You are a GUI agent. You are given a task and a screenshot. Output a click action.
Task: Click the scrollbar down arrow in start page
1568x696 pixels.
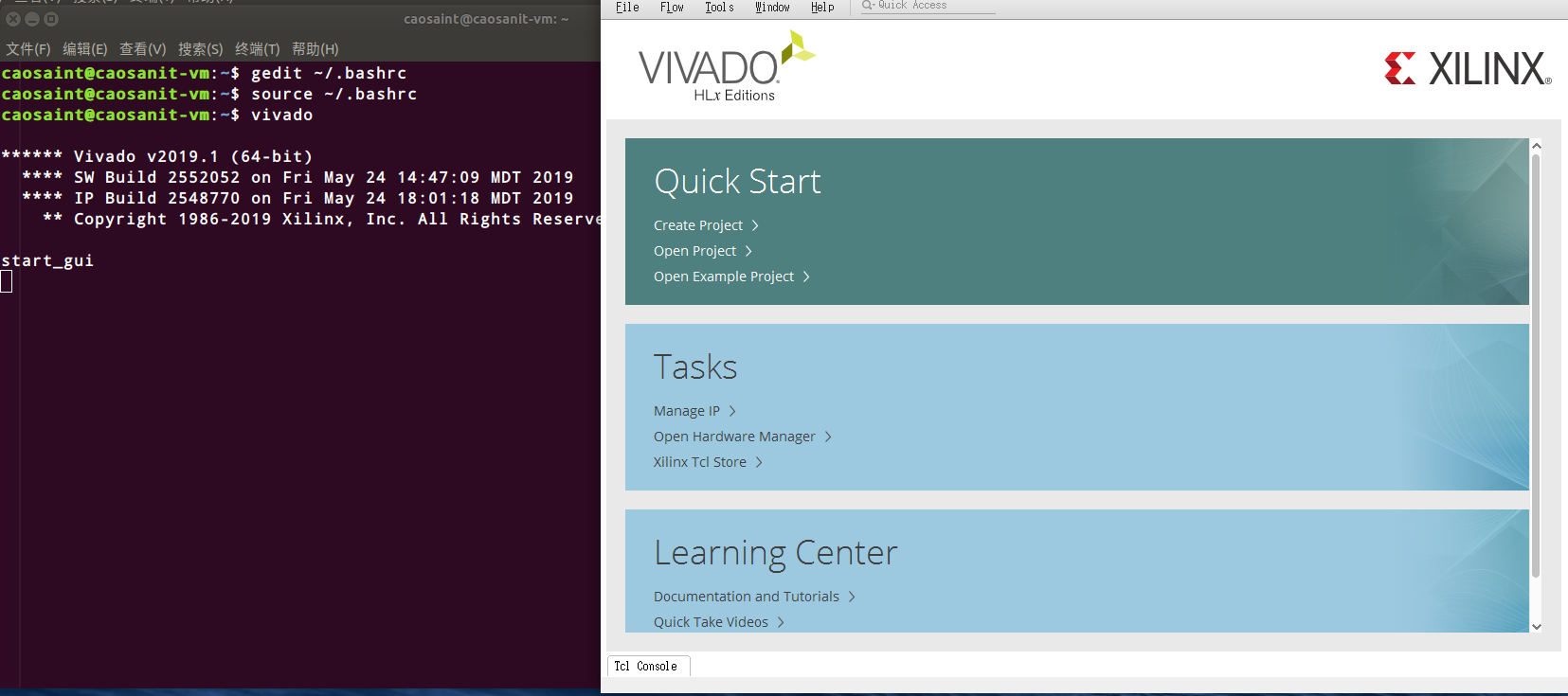click(1537, 626)
